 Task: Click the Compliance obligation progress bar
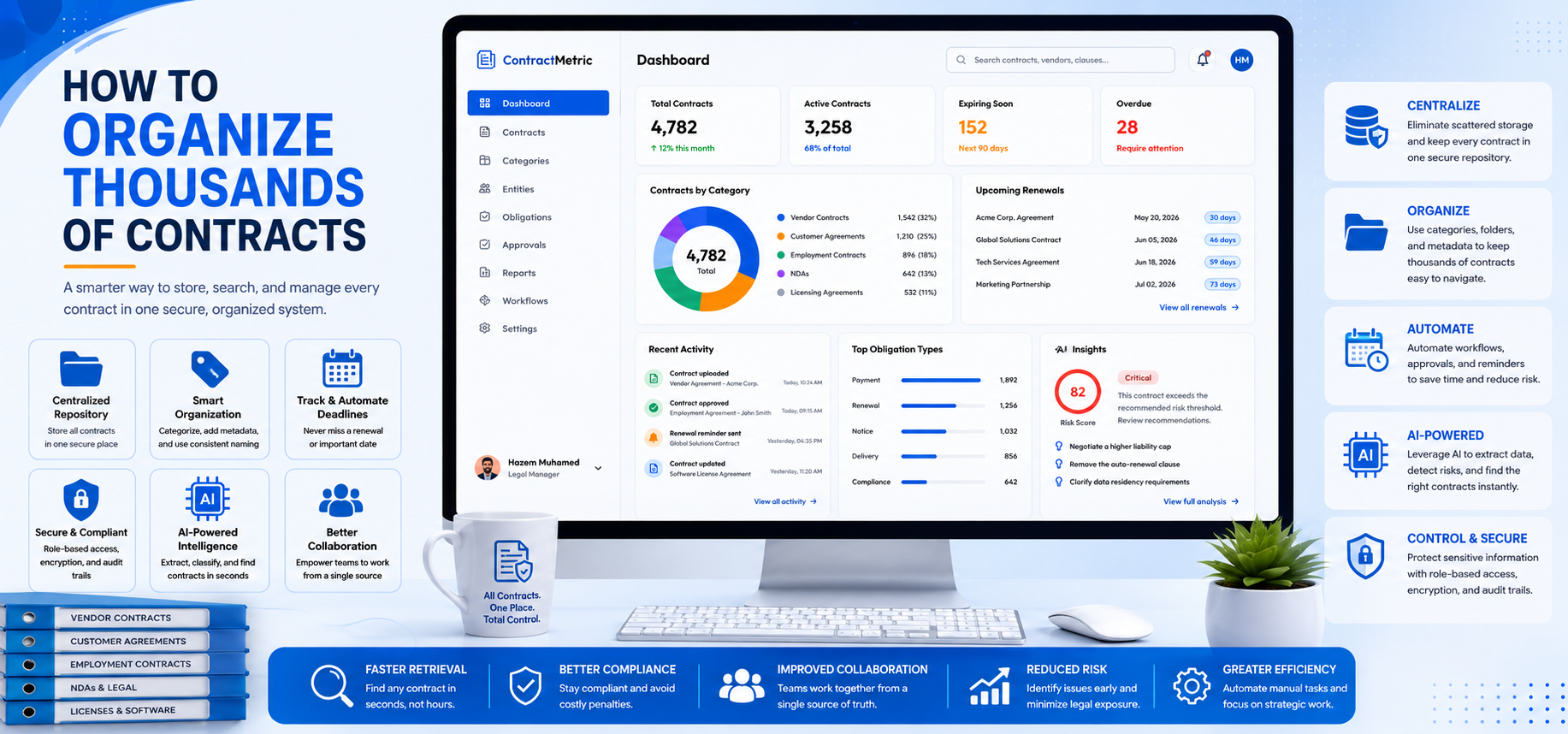coord(941,482)
